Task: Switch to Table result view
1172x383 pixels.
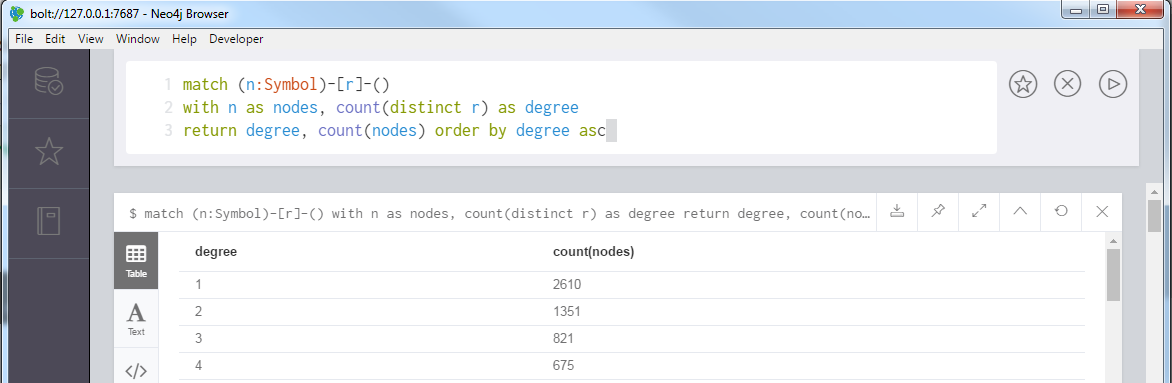Action: pyautogui.click(x=136, y=260)
